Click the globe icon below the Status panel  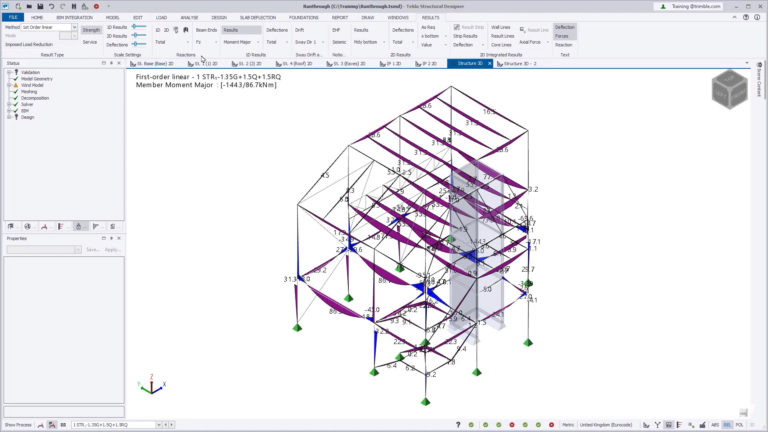[x=27, y=226]
